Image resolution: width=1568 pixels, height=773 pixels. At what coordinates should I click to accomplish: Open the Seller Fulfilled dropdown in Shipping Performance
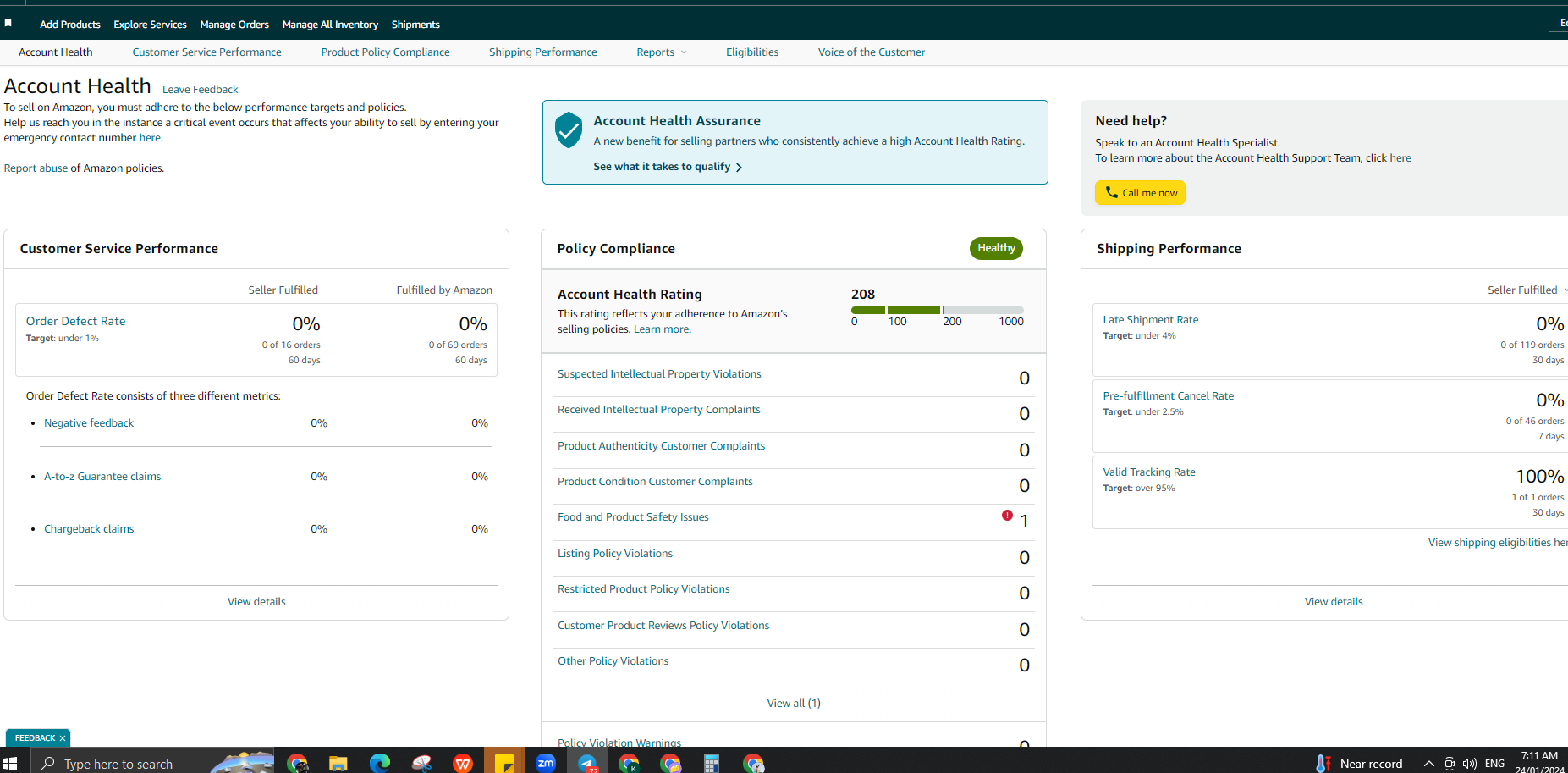click(x=1527, y=290)
